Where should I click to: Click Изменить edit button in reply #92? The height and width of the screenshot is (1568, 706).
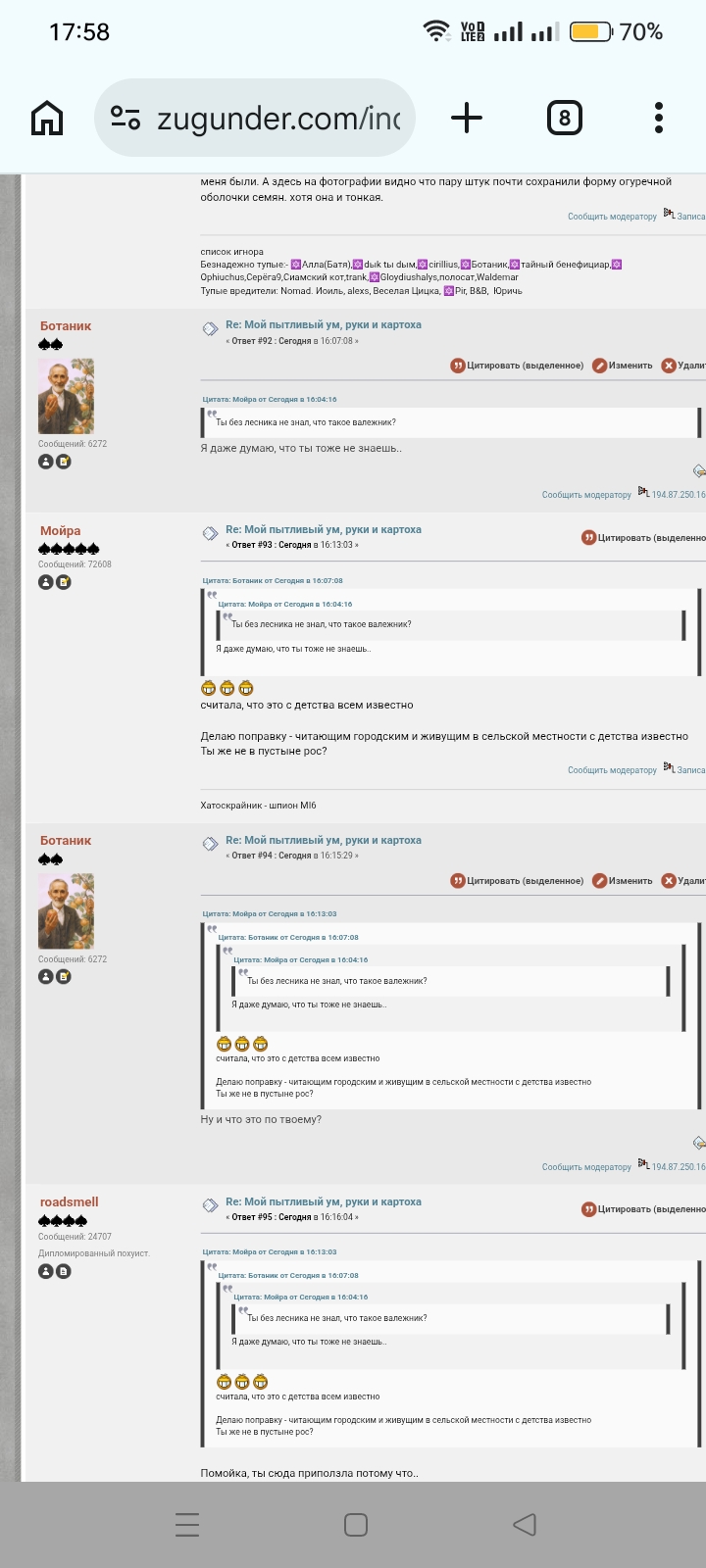pyautogui.click(x=623, y=366)
